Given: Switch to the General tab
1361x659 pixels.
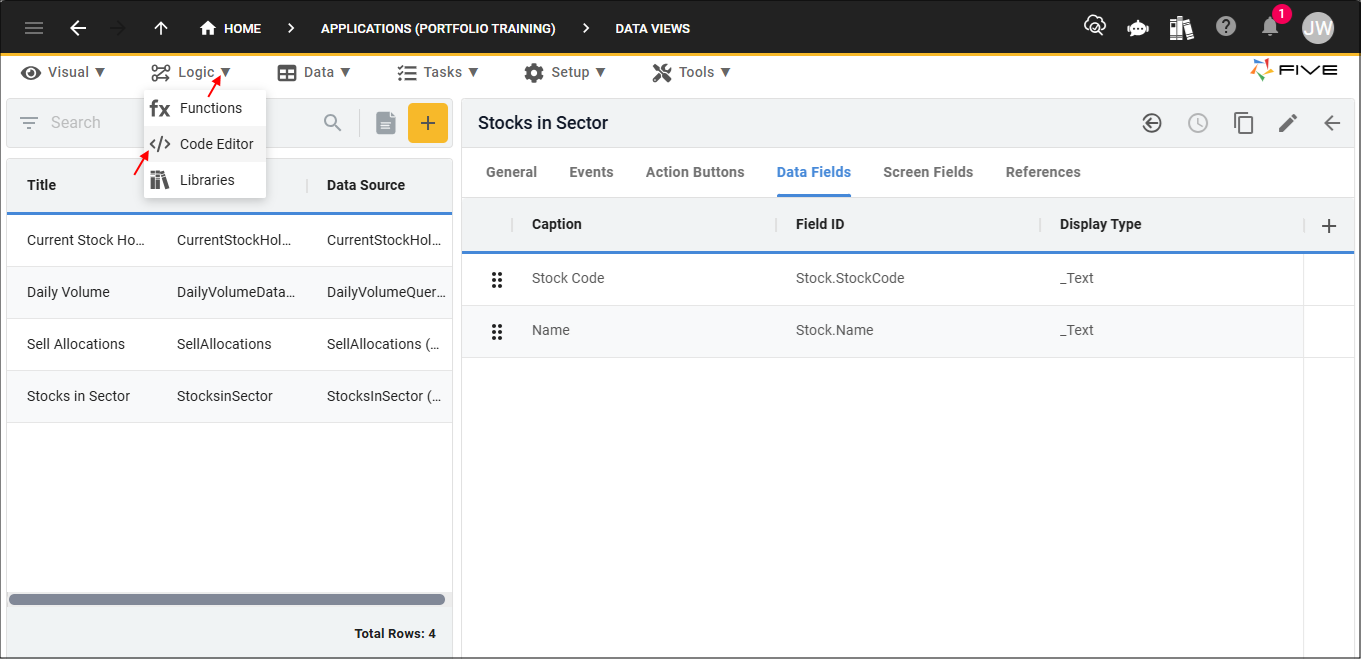Looking at the screenshot, I should click(511, 172).
